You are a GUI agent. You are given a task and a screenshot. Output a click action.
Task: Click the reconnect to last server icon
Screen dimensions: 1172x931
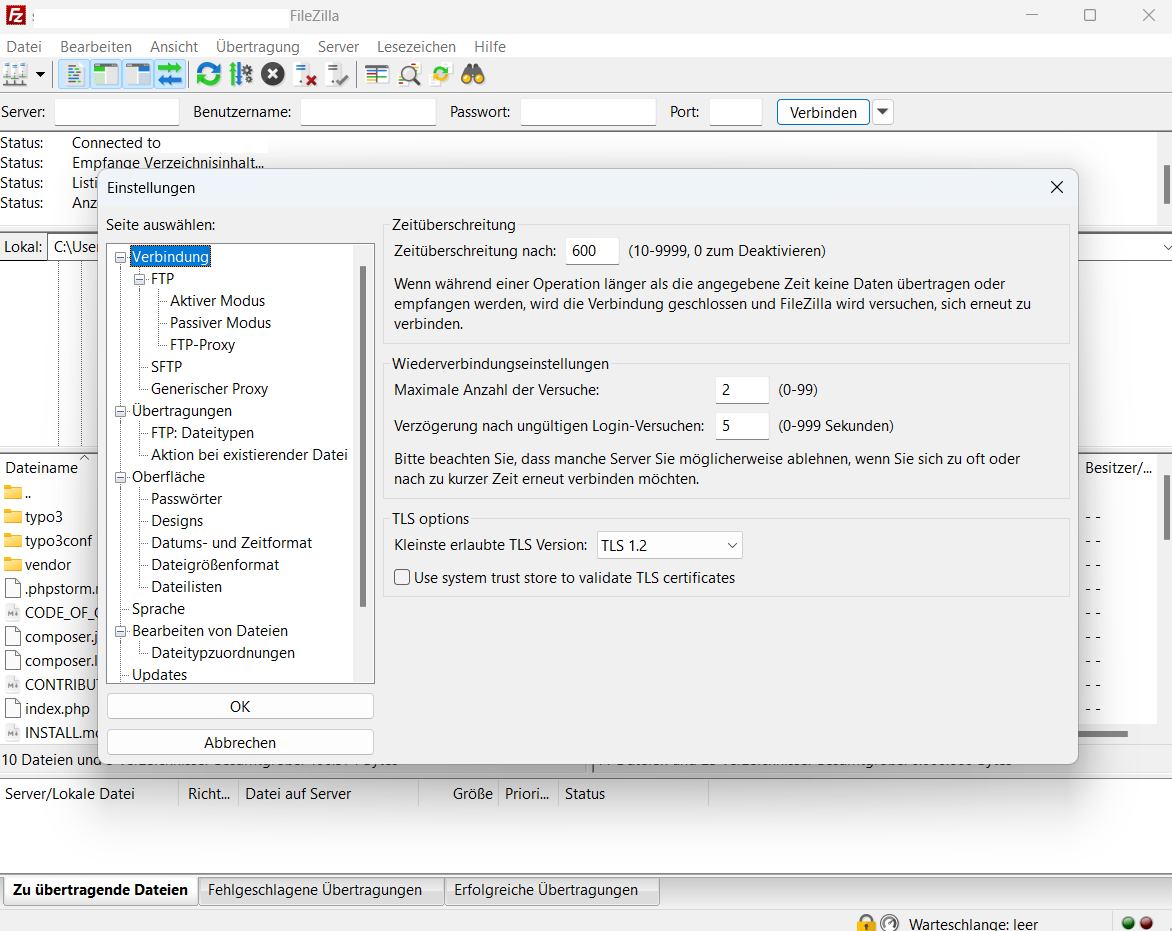click(338, 75)
